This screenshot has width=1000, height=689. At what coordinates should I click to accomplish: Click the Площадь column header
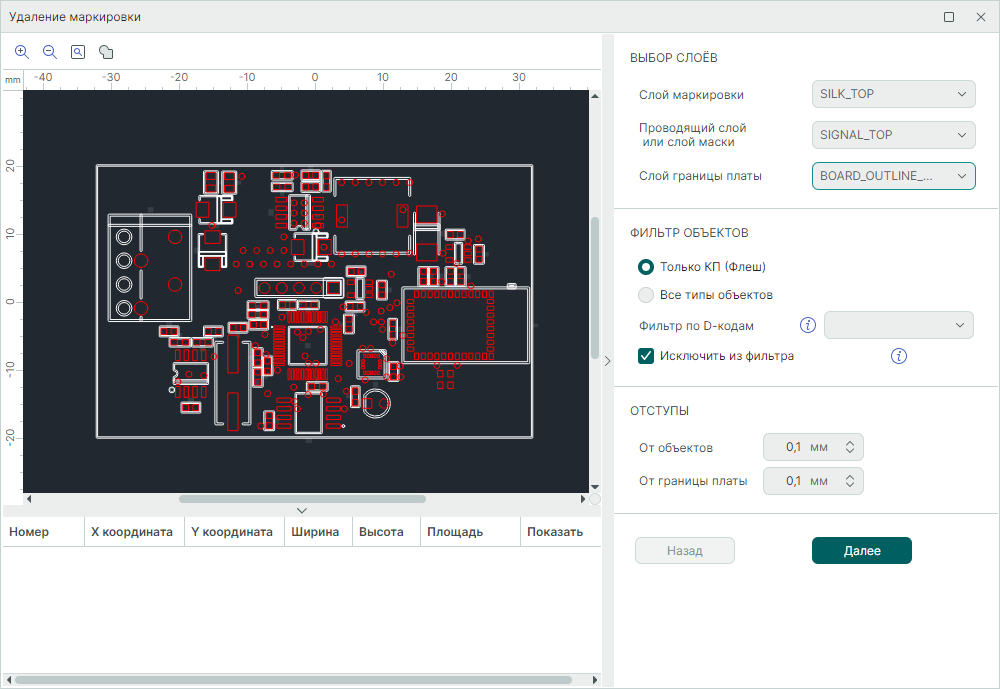click(x=455, y=532)
